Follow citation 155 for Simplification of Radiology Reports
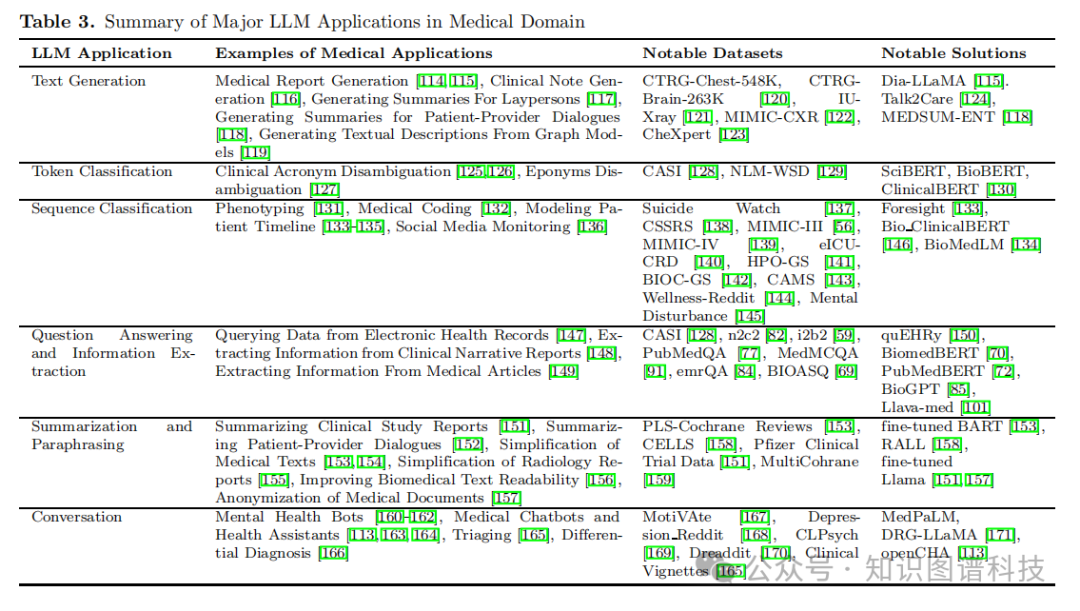 click(x=274, y=480)
